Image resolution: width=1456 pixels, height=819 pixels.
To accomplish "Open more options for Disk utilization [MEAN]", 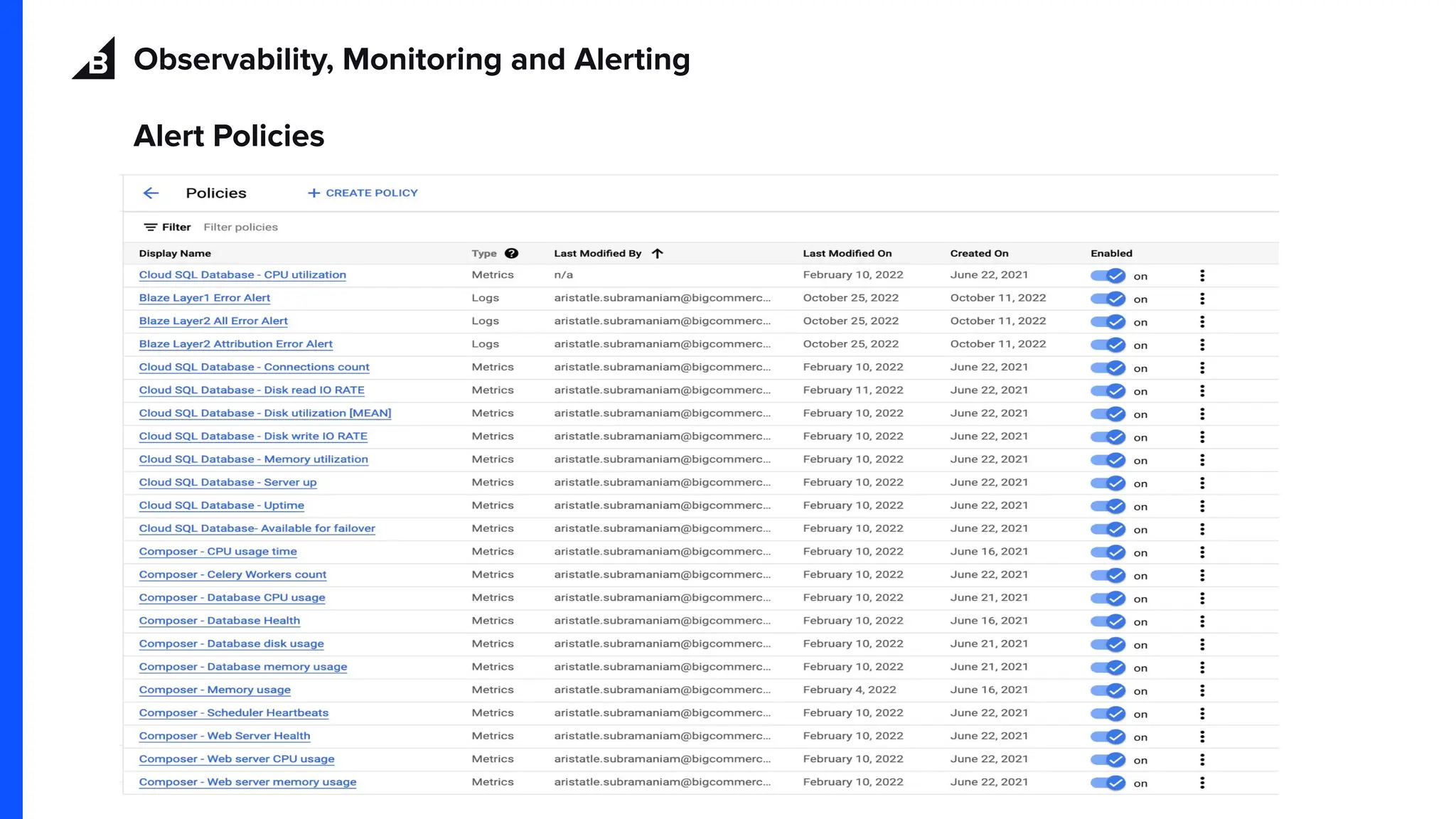I will [x=1202, y=414].
